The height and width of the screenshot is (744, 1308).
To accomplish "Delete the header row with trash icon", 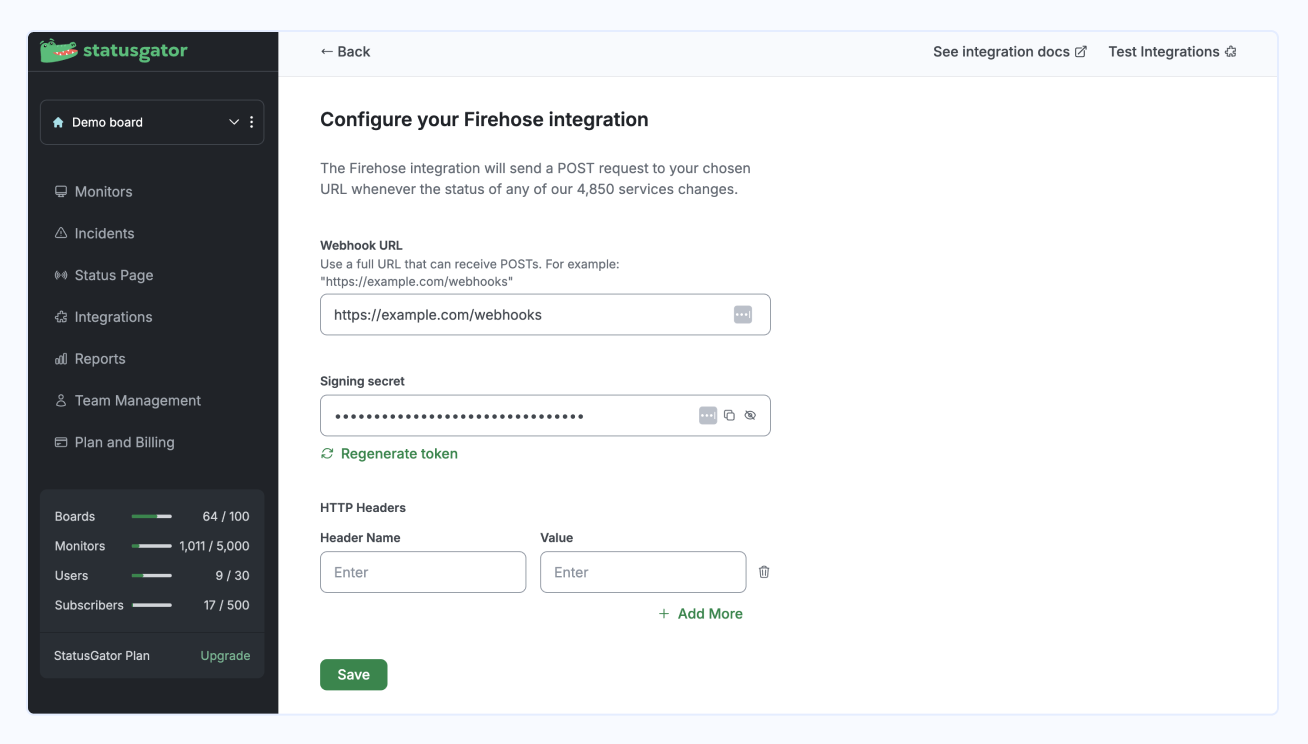I will tap(764, 572).
